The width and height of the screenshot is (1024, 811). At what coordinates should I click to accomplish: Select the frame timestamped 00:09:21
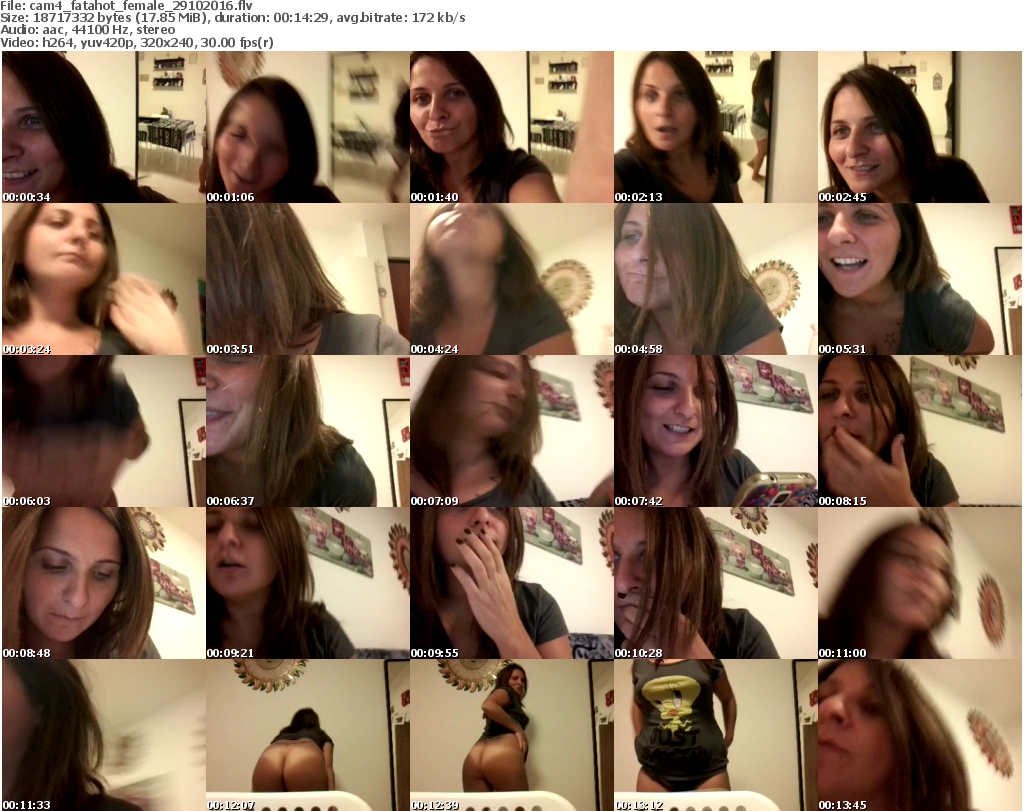307,583
